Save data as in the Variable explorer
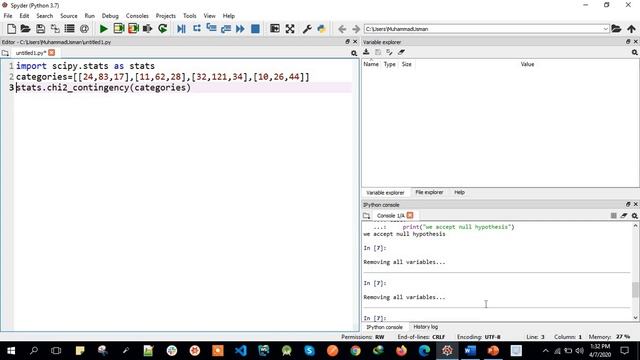Screen dimensions: 640x360 [389, 52]
